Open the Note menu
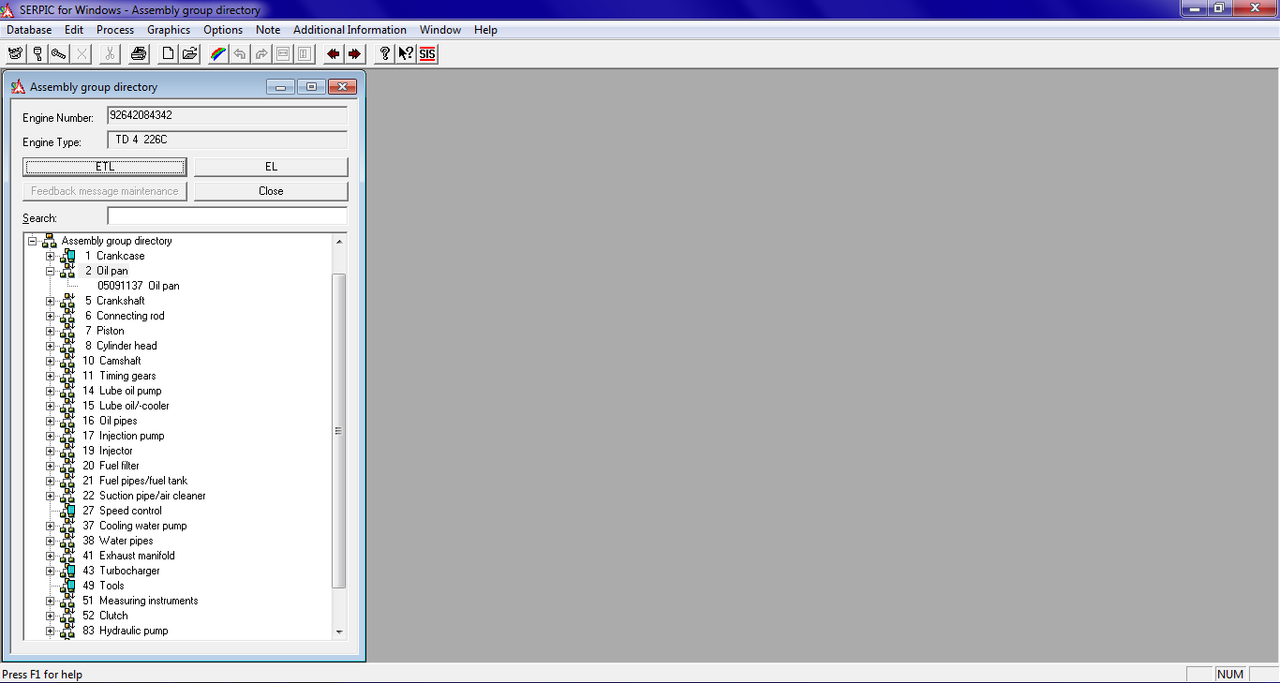Screen dimensions: 1280x683 [268, 30]
